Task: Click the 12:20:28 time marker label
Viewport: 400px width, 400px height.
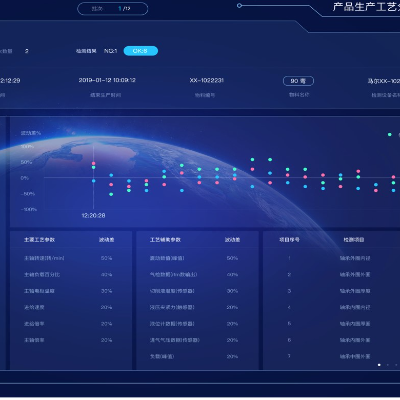Action: click(x=93, y=216)
